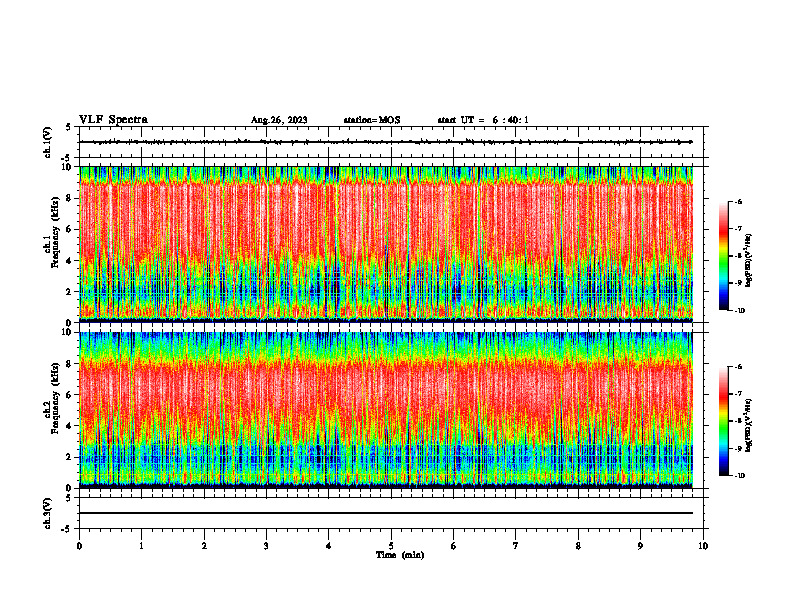
Task: Click the "VLF Spectra" plot title
Action: (113, 120)
